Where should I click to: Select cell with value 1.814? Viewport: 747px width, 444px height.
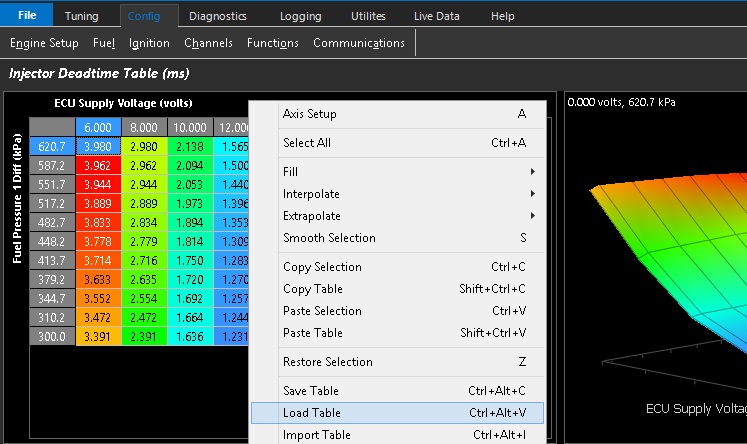(x=190, y=242)
